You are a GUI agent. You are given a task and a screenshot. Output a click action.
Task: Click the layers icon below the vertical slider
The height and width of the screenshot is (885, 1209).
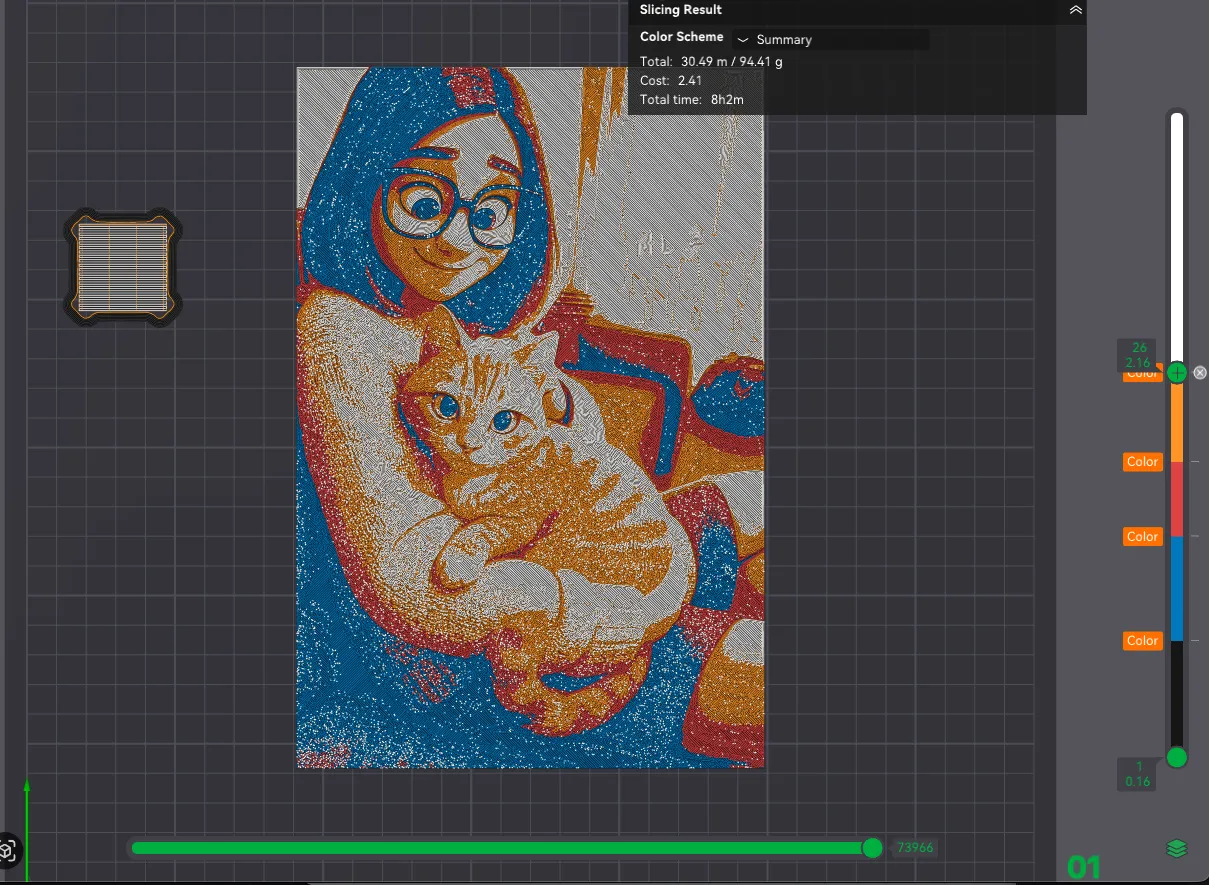coord(1177,848)
